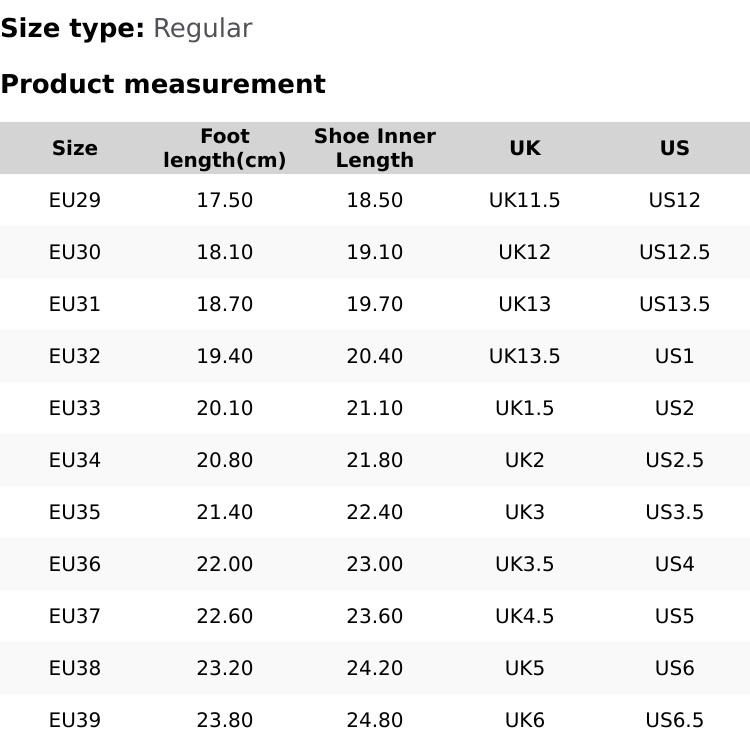
Task: Select the EU32 size row label
Action: click(75, 356)
